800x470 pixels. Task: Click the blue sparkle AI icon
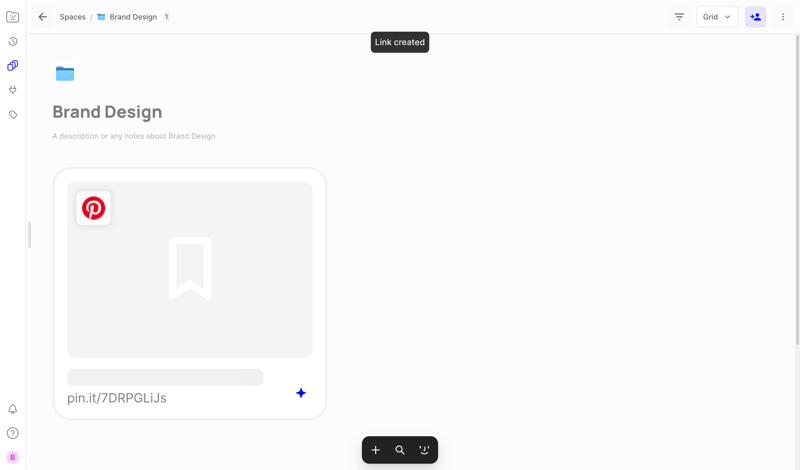tap(301, 393)
